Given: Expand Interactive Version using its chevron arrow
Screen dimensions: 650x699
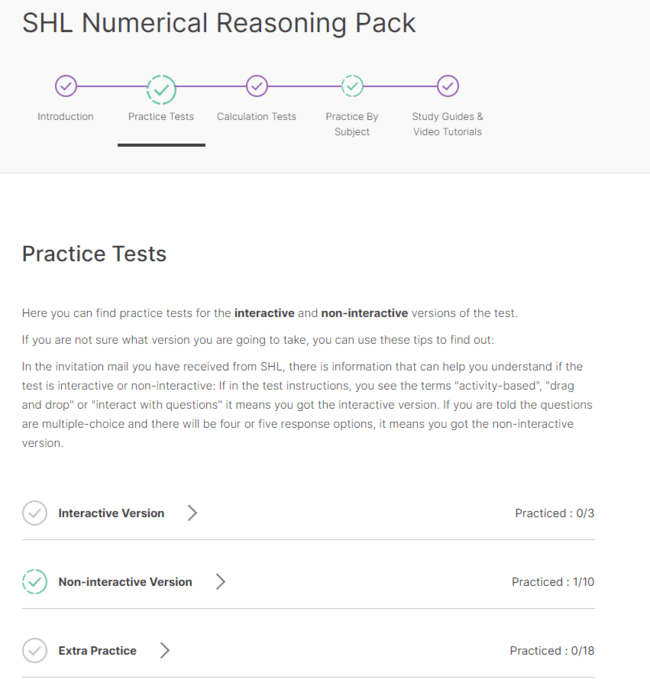Looking at the screenshot, I should point(192,513).
